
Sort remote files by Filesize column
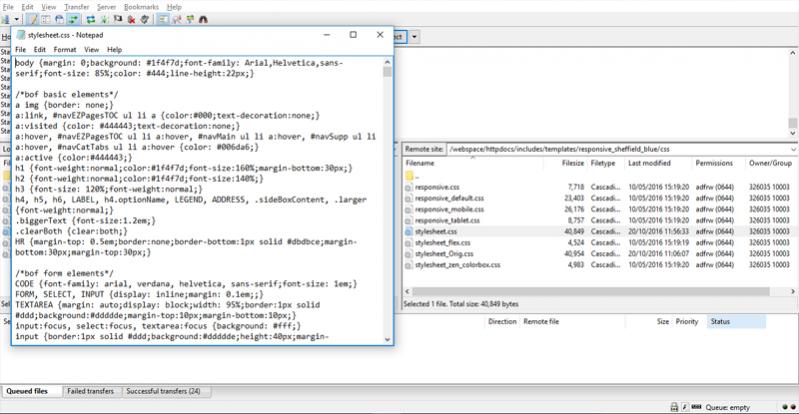(x=566, y=163)
